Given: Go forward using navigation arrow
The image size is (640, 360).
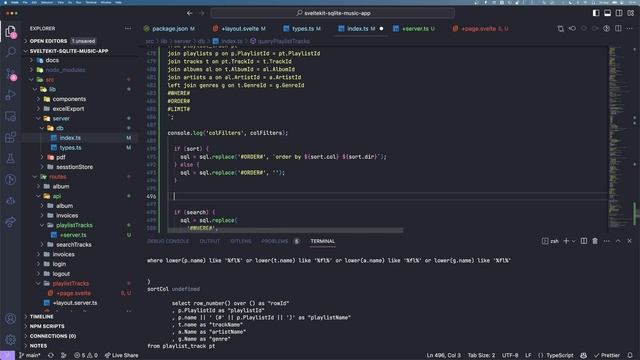Looking at the screenshot, I should [x=202, y=13].
